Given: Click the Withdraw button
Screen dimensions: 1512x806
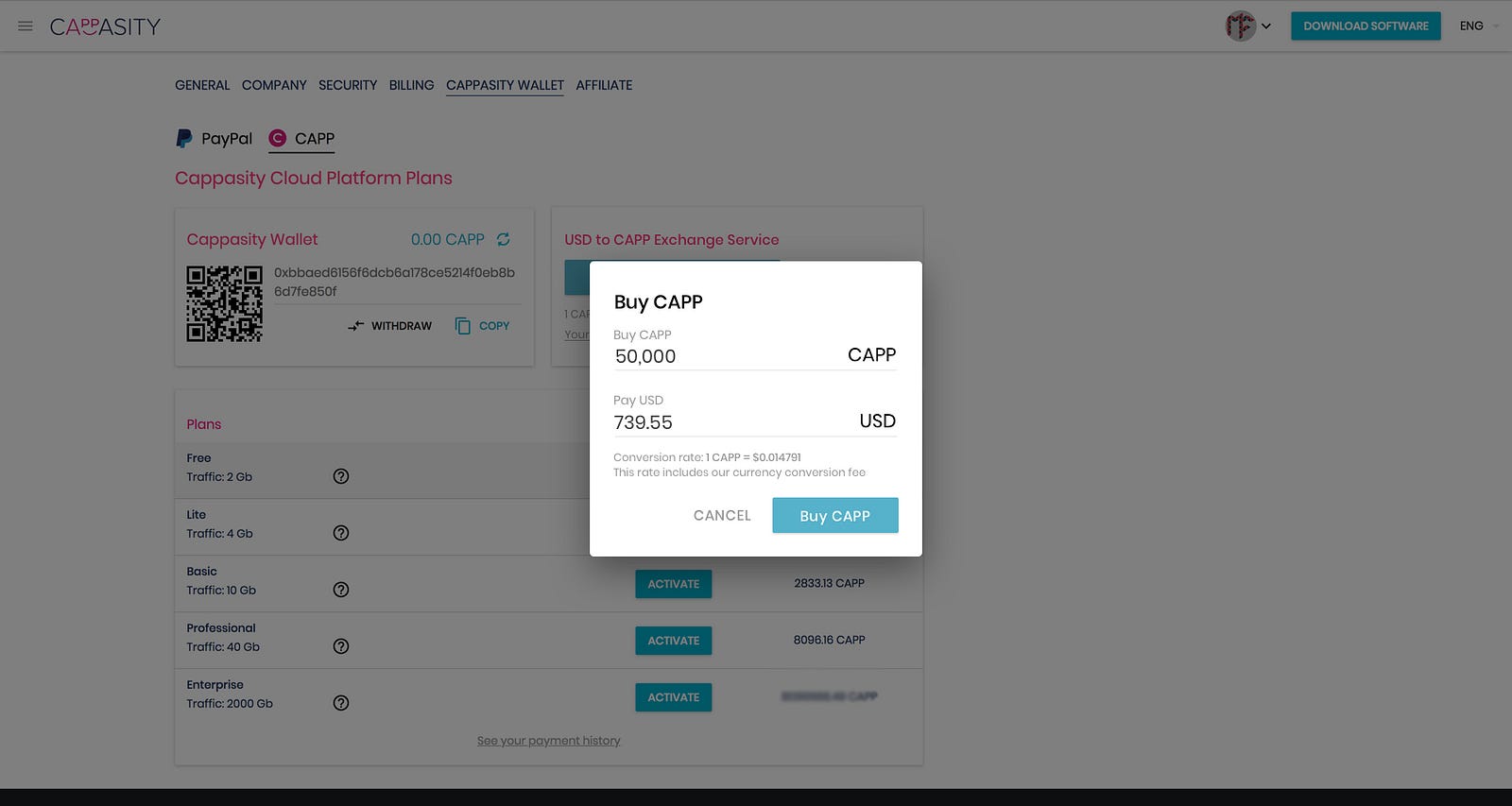Looking at the screenshot, I should coord(389,326).
